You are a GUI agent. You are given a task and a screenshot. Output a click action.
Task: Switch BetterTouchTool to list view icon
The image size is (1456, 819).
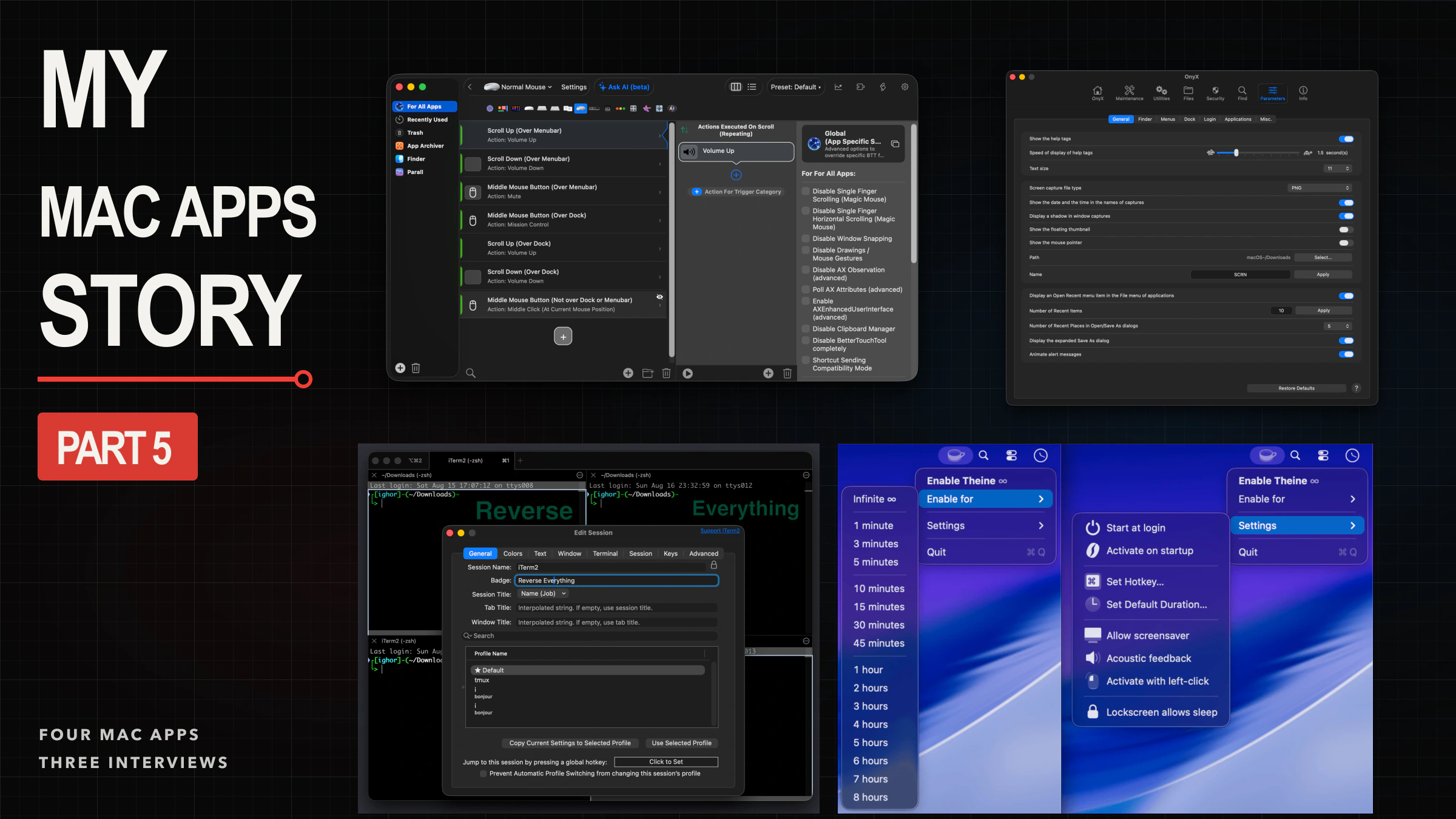pos(752,87)
